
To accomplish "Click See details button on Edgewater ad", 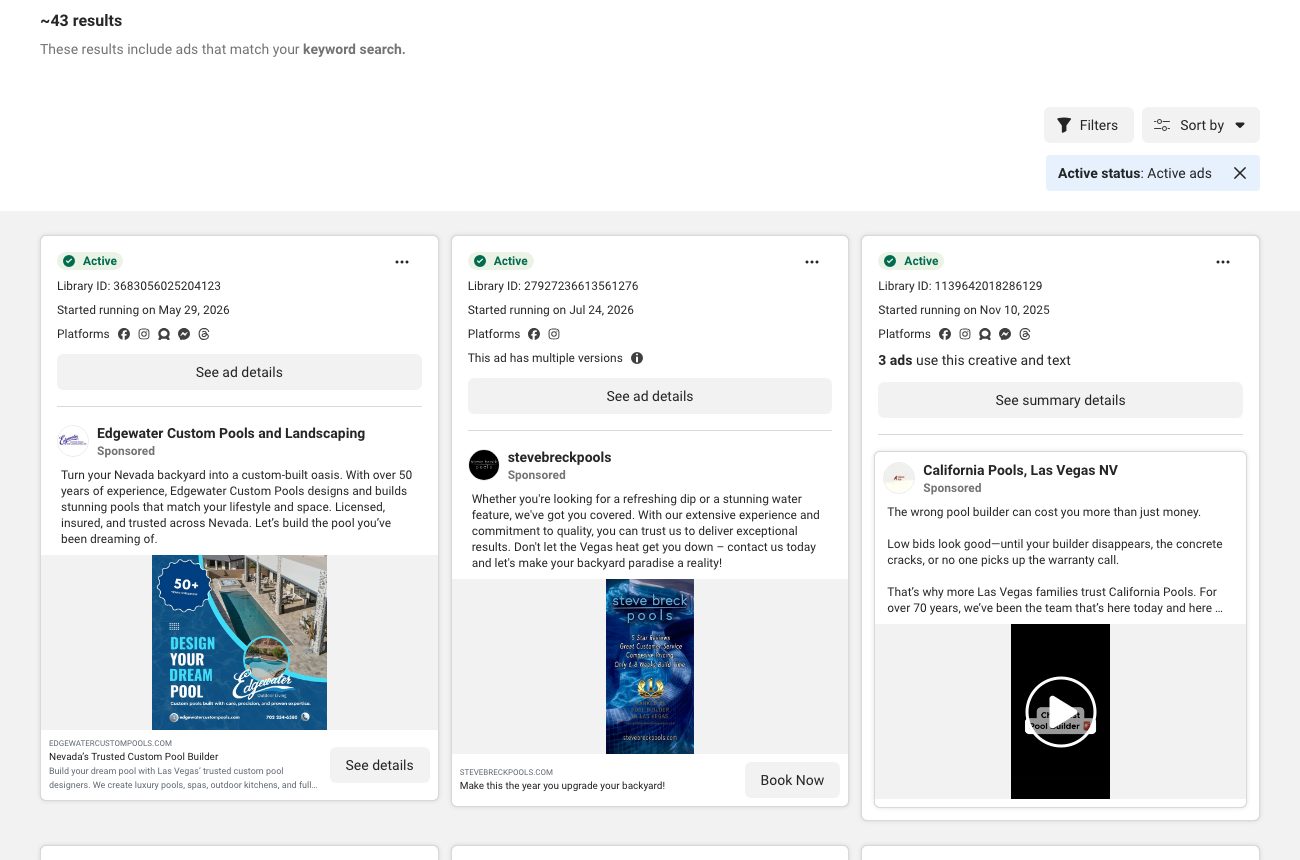I will [x=379, y=765].
